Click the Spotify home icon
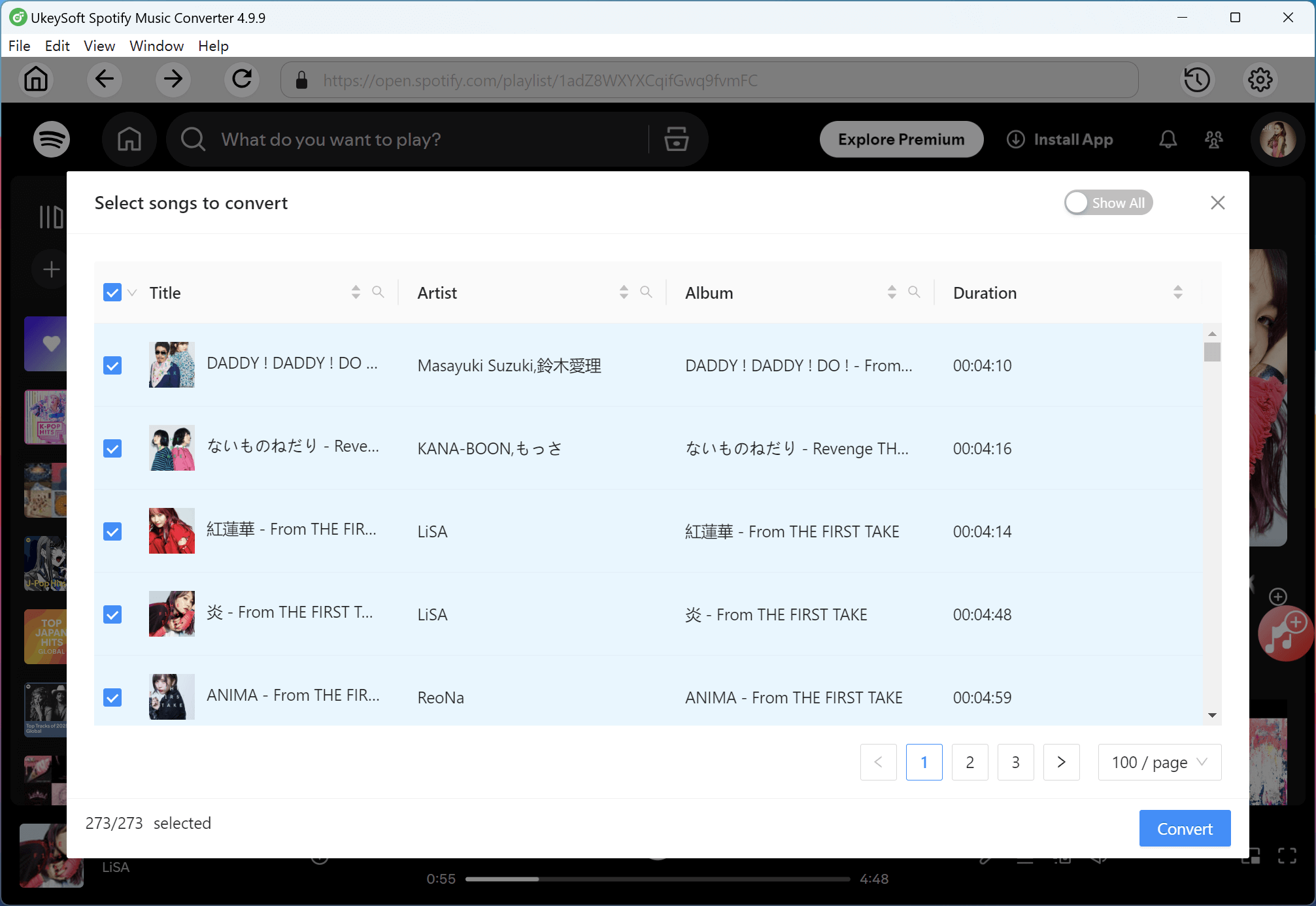Screen dimensions: 1316x906 [x=129, y=139]
